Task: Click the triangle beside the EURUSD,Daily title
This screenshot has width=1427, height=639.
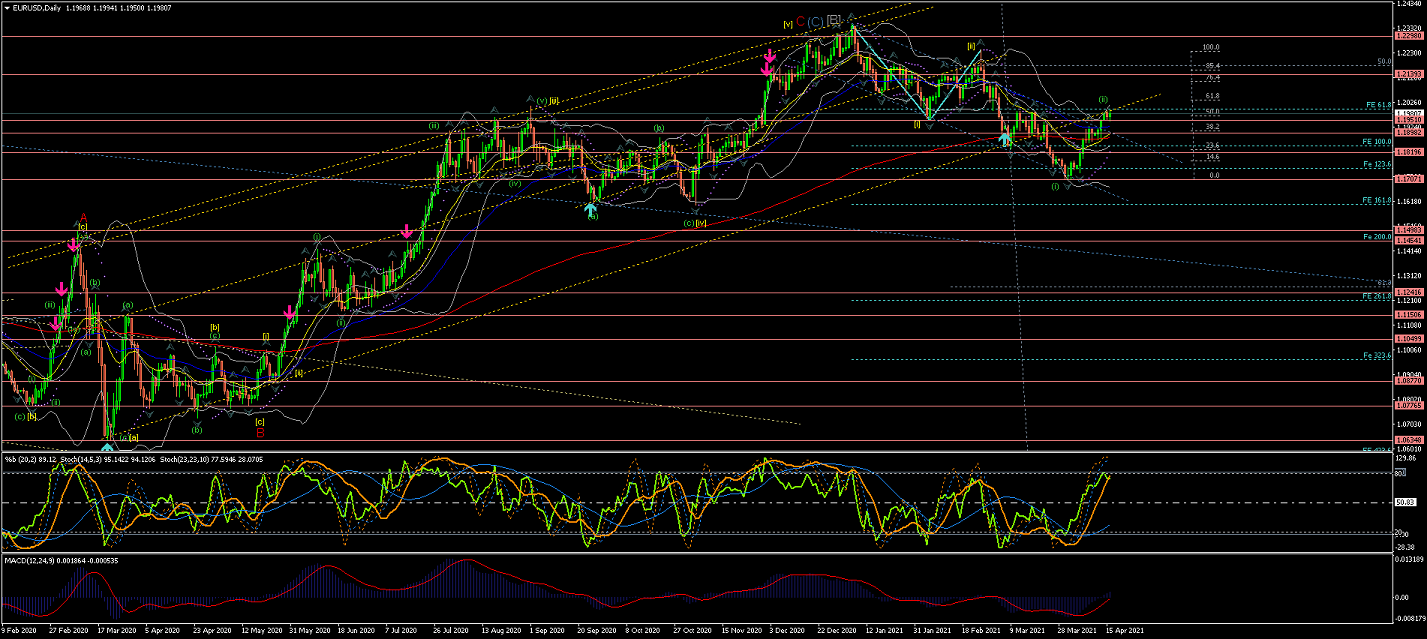Action: (6, 6)
